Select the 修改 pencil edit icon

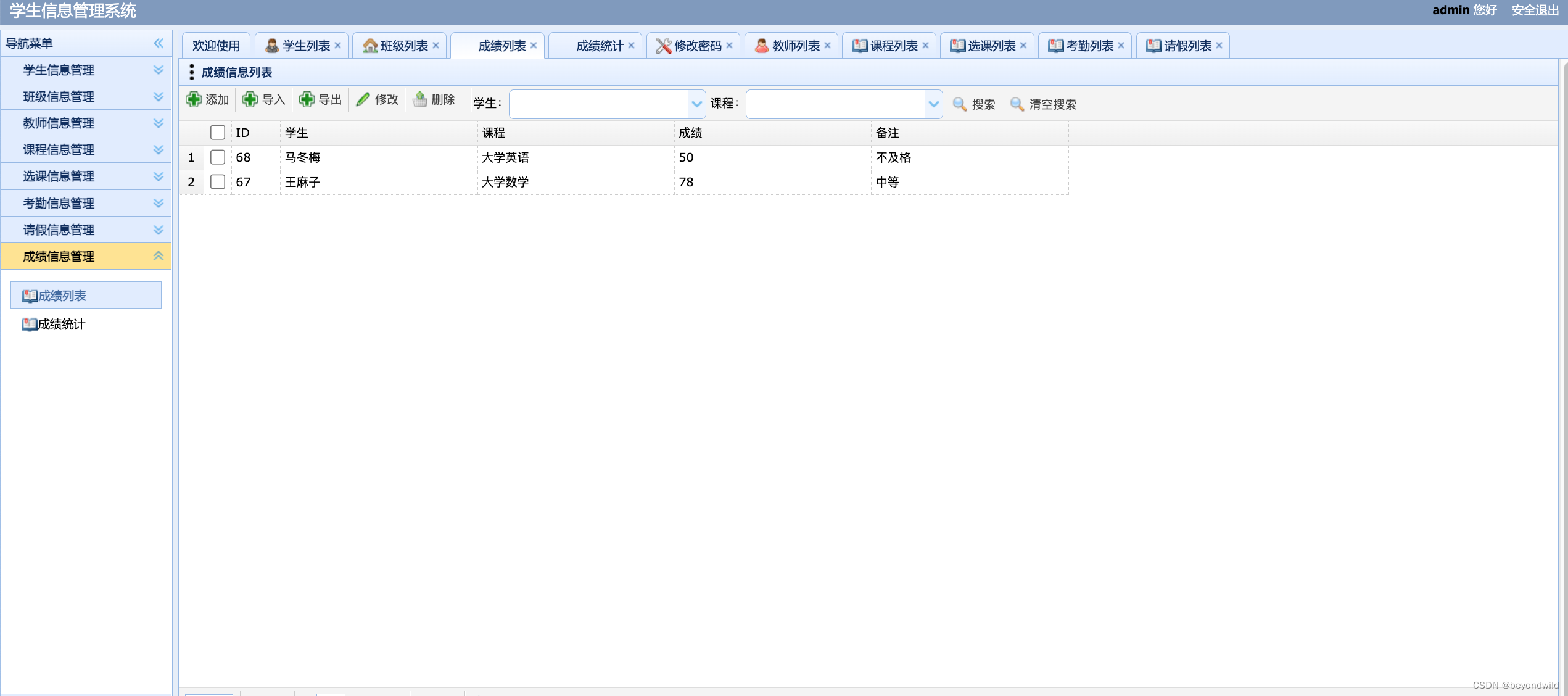coord(363,99)
